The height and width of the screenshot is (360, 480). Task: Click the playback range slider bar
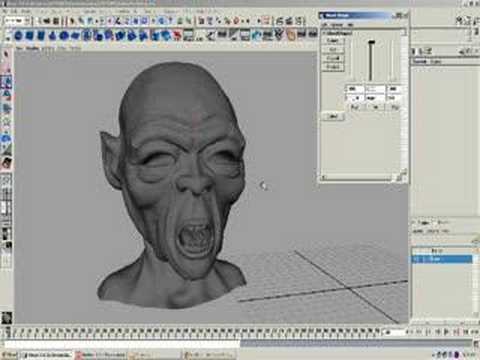click(x=122, y=343)
